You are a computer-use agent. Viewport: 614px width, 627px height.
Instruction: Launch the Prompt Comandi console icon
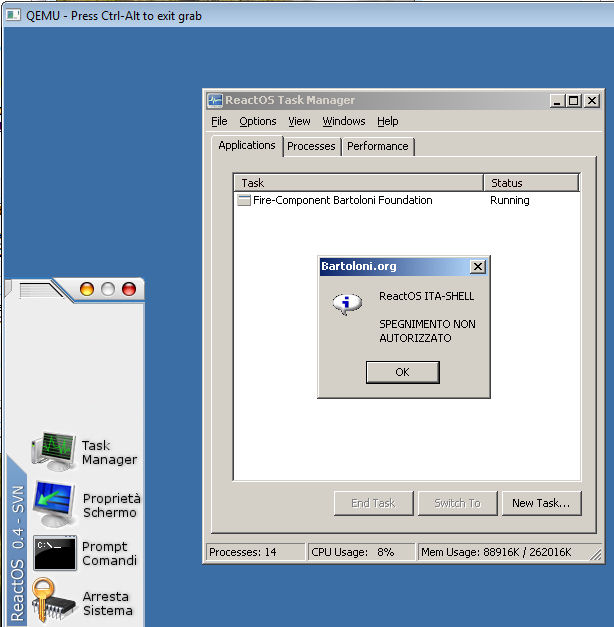pos(55,553)
